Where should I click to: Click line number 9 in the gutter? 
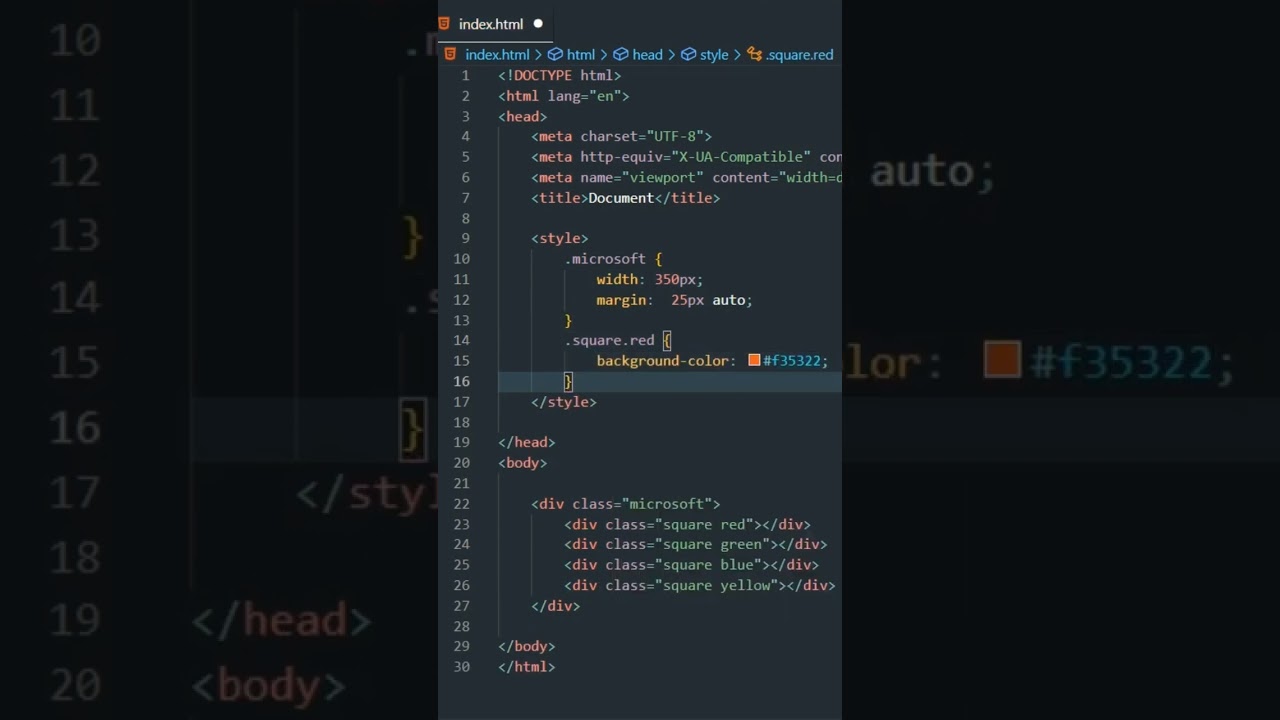click(465, 238)
